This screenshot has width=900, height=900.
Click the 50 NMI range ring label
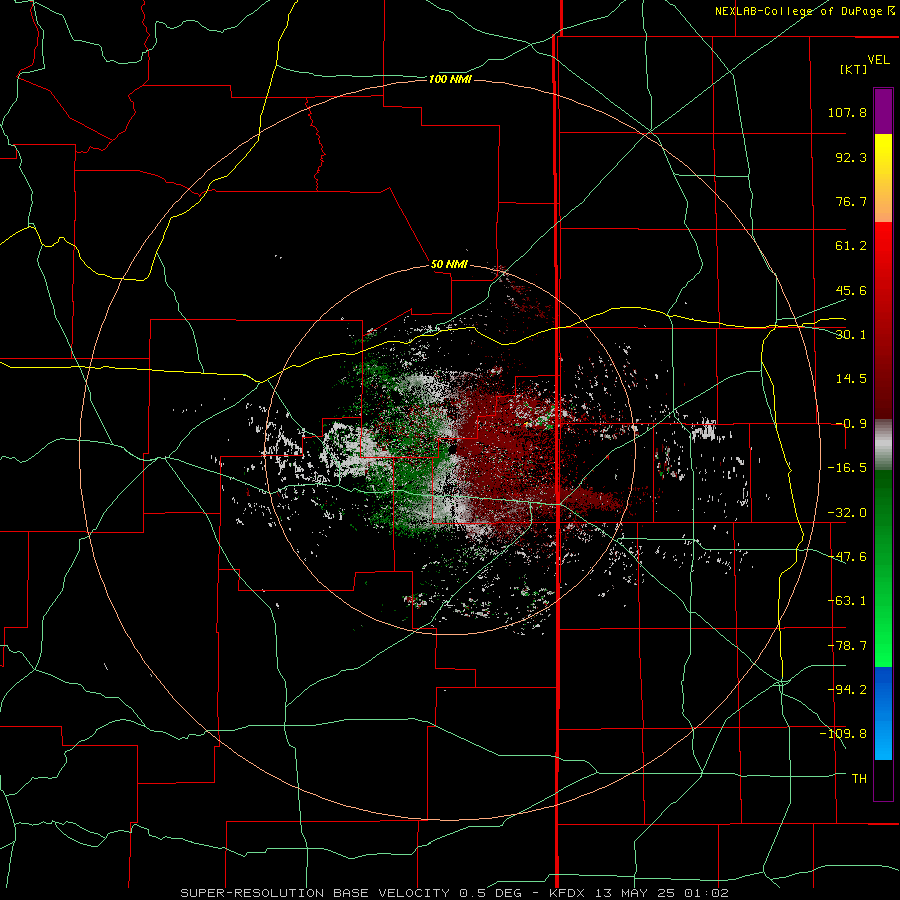point(449,264)
